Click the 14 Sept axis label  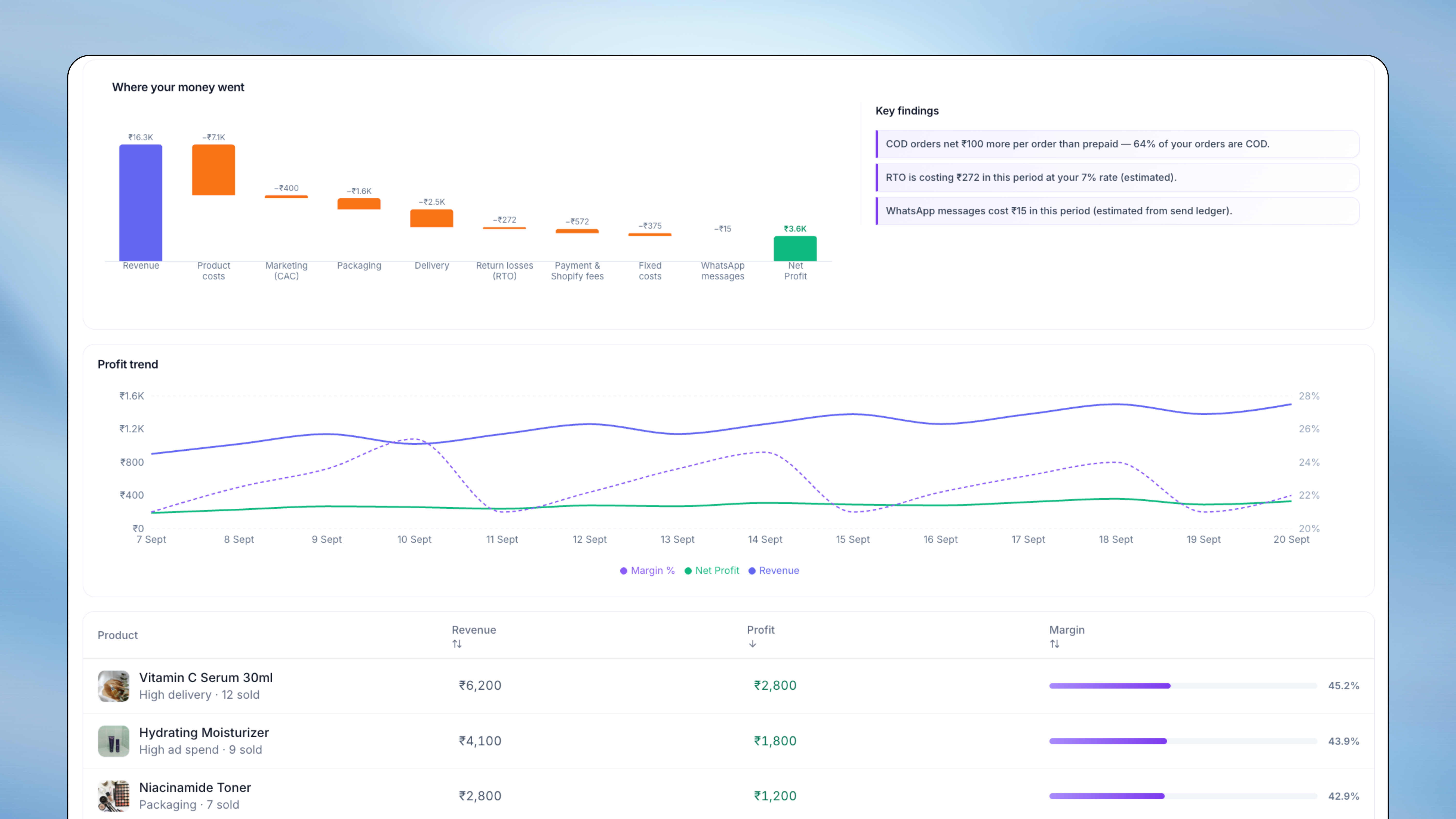pyautogui.click(x=765, y=539)
